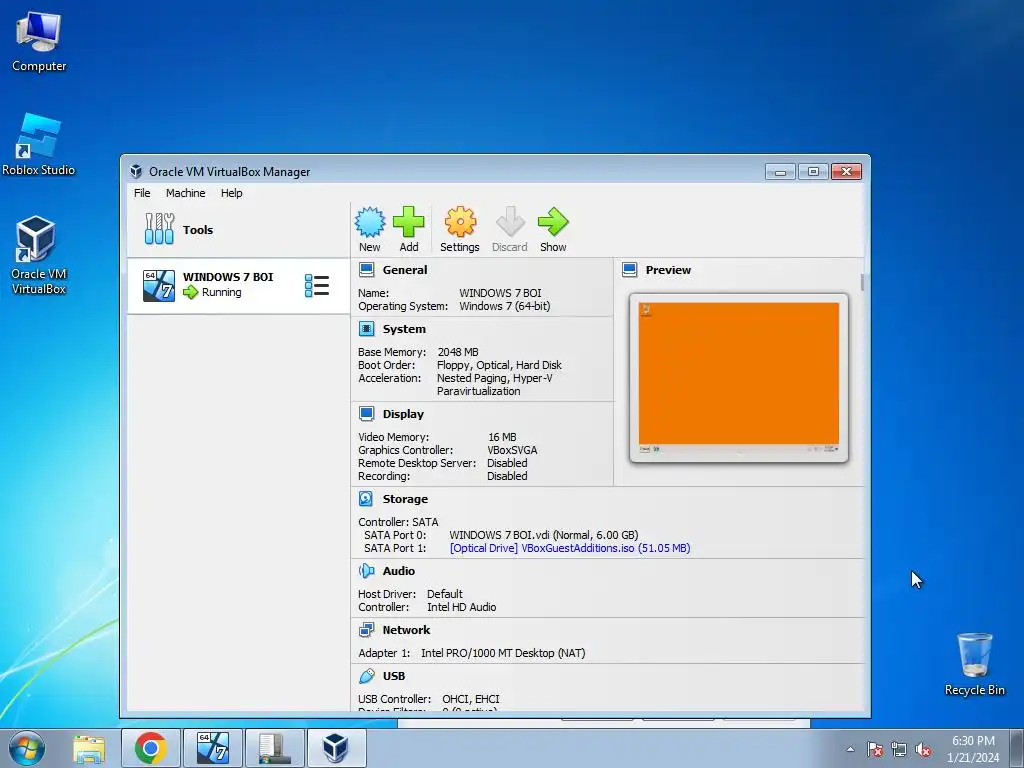1024x768 pixels.
Task: Click the Windows 7 (64-bit) operating system value
Action: (504, 306)
